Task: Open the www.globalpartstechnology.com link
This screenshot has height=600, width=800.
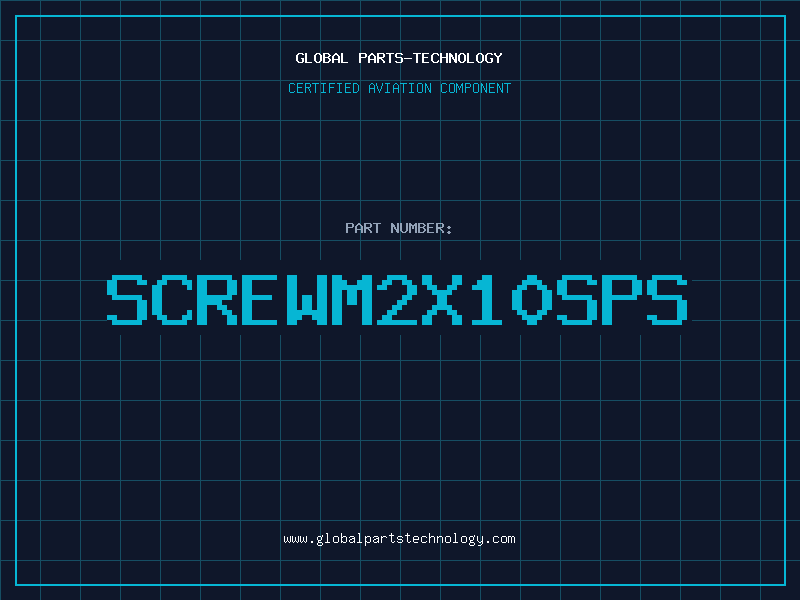Action: pos(399,539)
